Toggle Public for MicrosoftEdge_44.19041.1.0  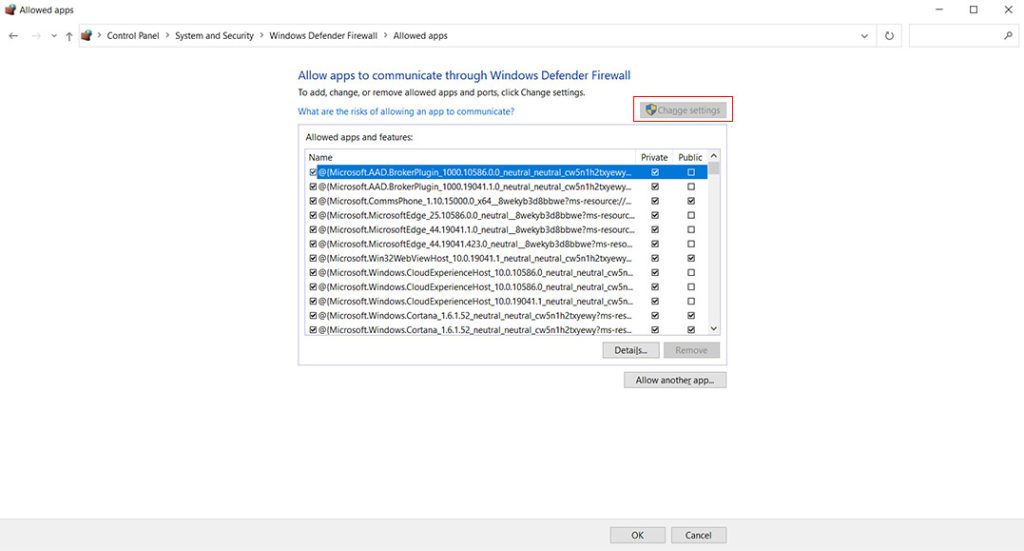[691, 230]
